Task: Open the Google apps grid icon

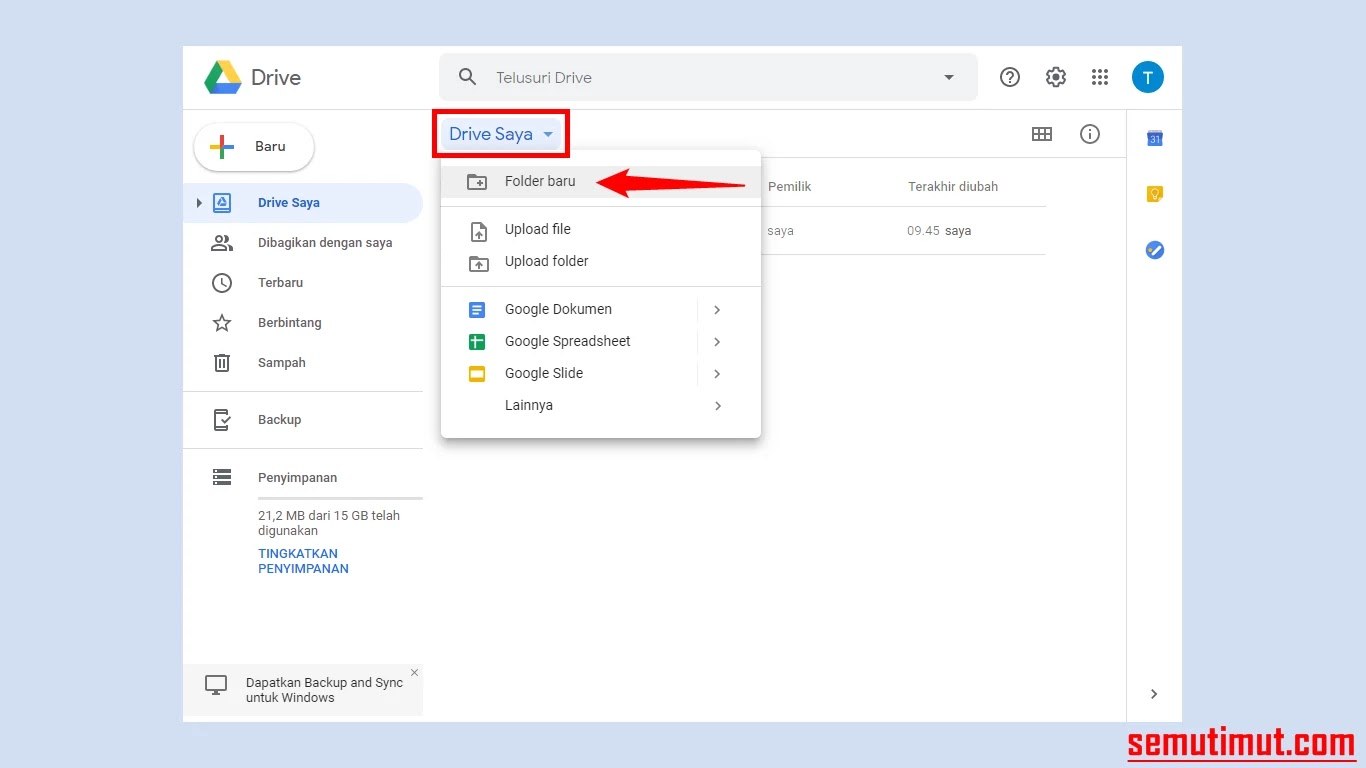Action: (1100, 77)
